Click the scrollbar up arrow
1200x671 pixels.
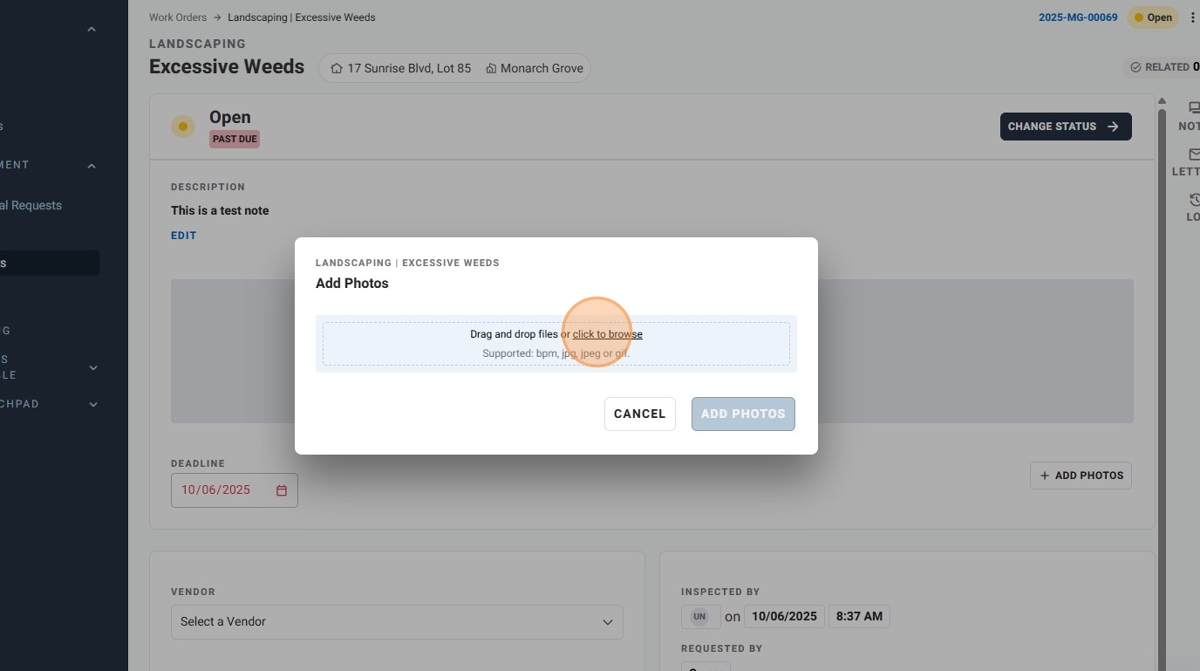1162,101
